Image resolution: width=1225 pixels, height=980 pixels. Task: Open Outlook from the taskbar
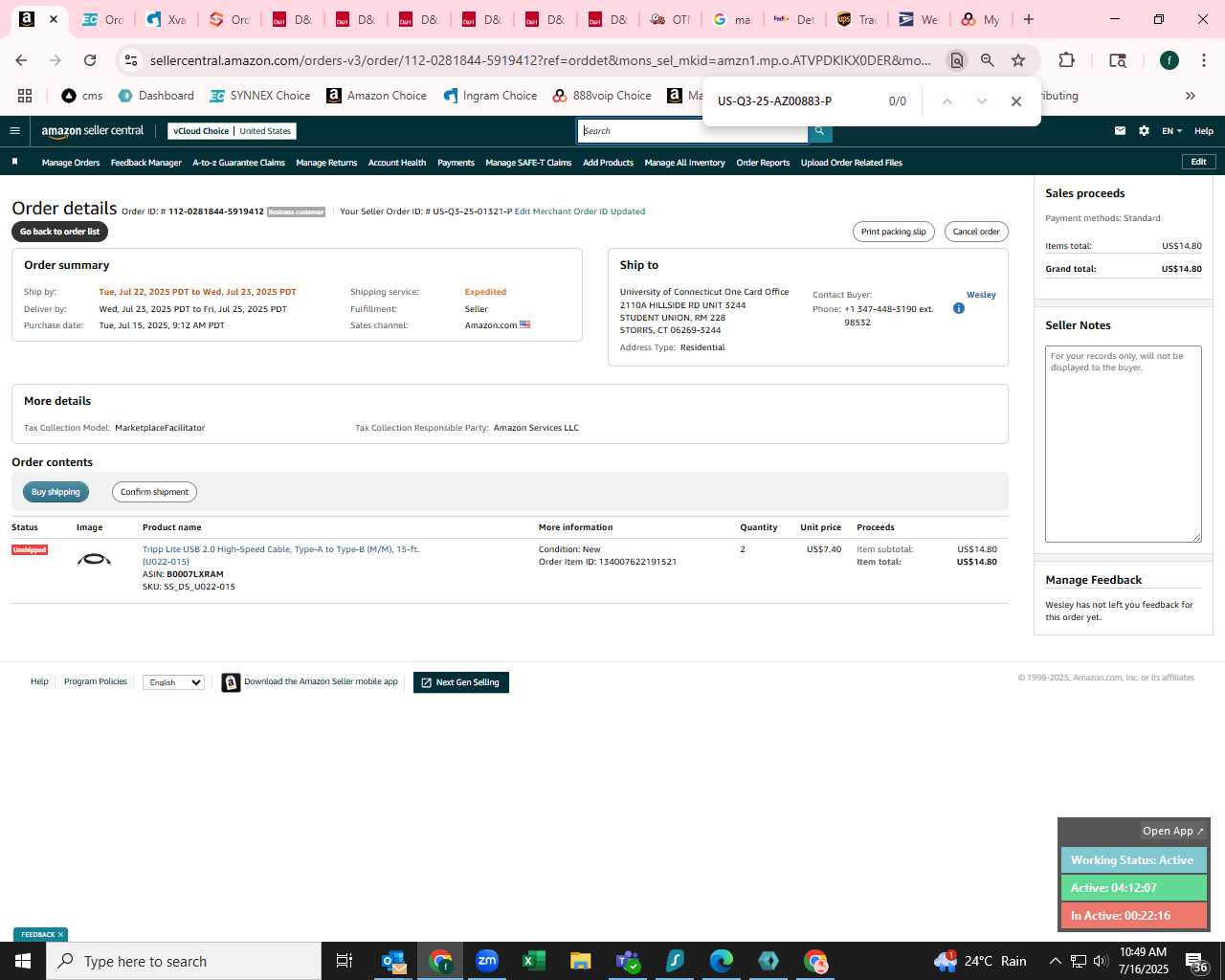tap(393, 961)
